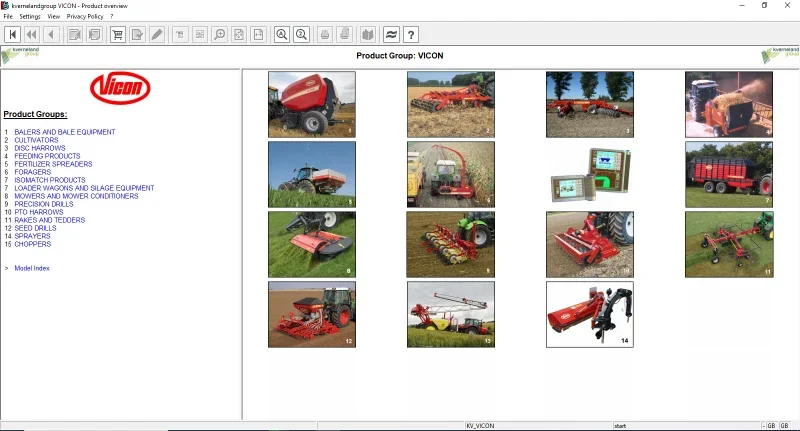Open the SEED DRILLS link
Image resolution: width=800 pixels, height=431 pixels.
(35, 229)
